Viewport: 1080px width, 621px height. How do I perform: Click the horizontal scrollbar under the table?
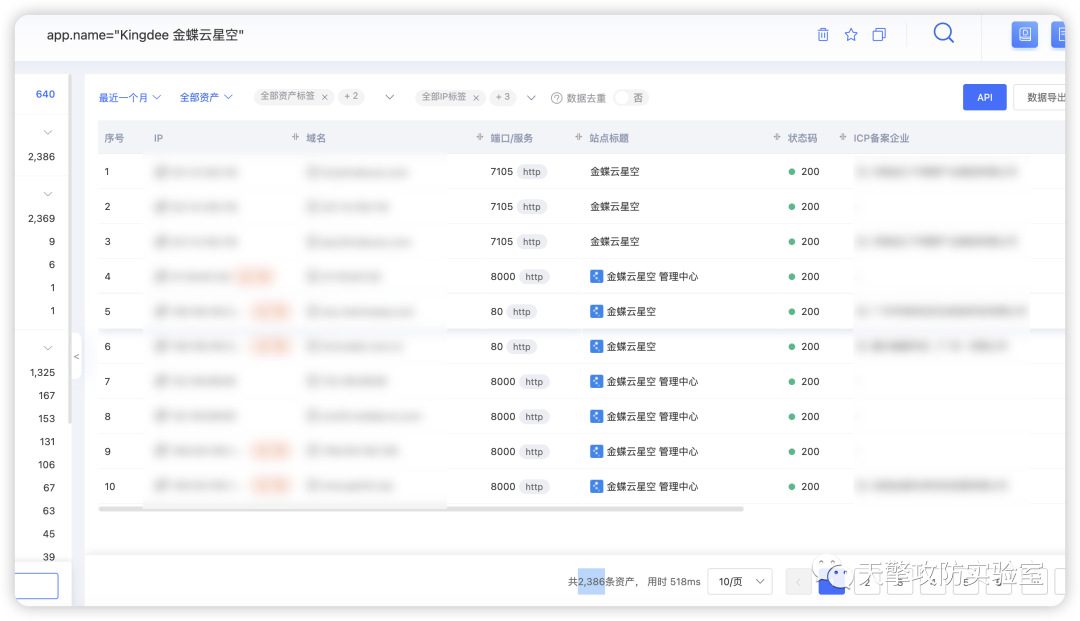point(421,509)
